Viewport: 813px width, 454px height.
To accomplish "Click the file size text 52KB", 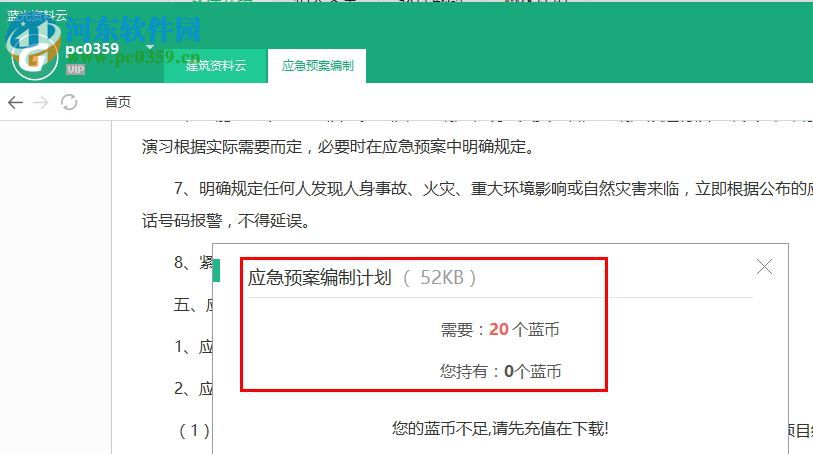I will tap(441, 278).
